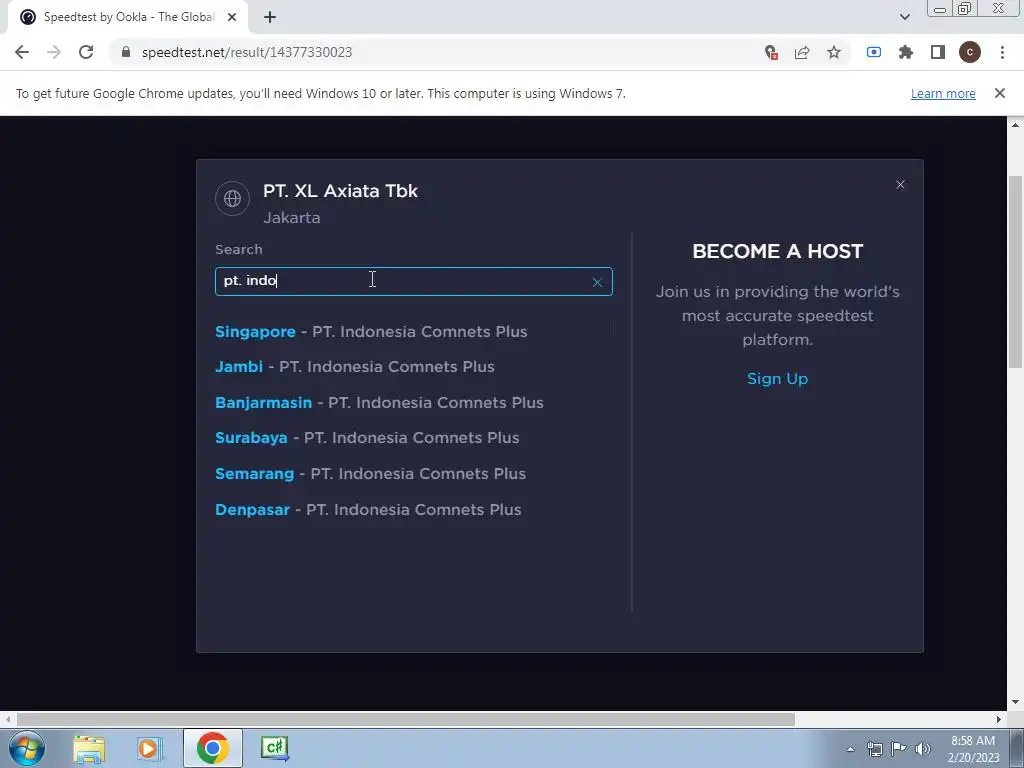The image size is (1024, 768).
Task: Click the vertical scrollbar thumb
Action: coord(1015,271)
